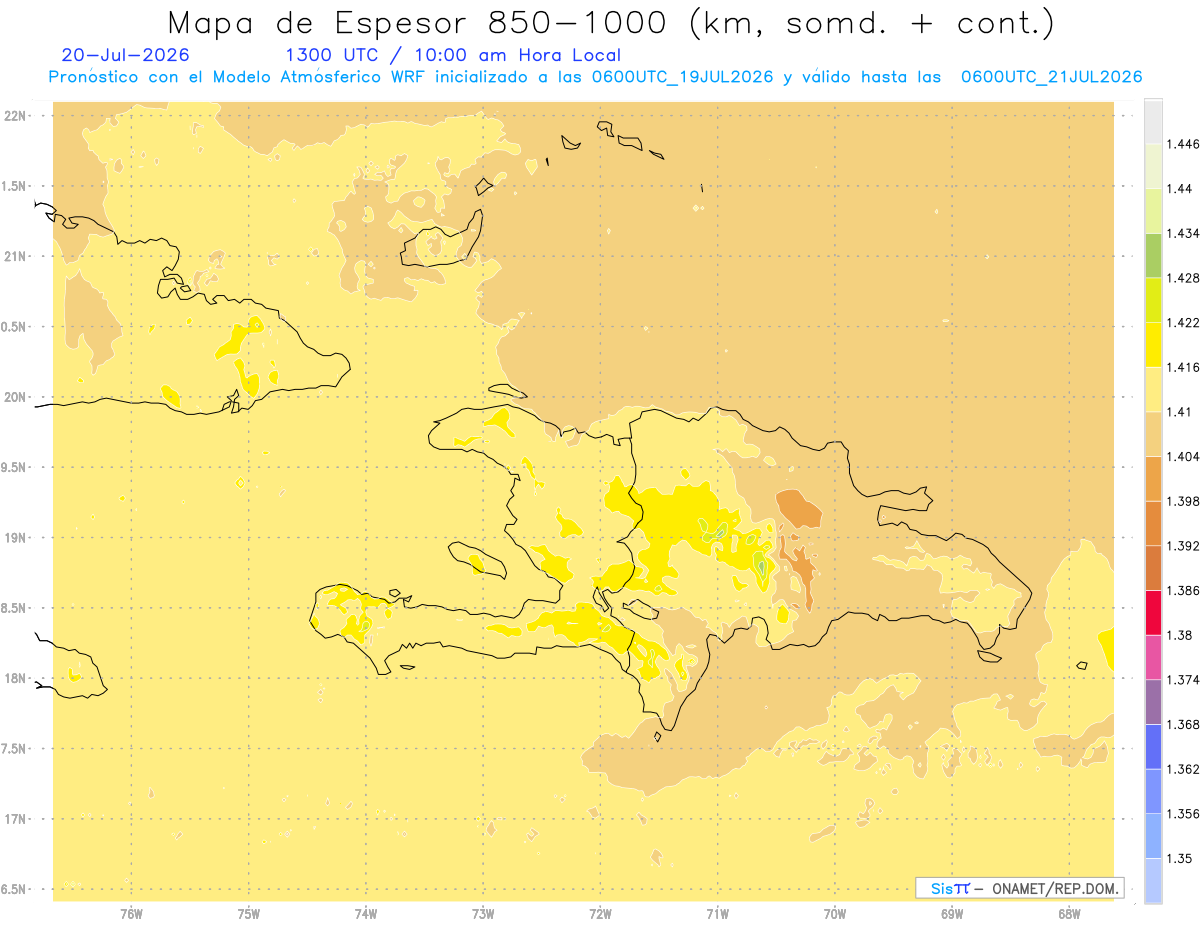Select the purple legend swatch between 1.368 and 1.374
The height and width of the screenshot is (927, 1200).
1153,701
